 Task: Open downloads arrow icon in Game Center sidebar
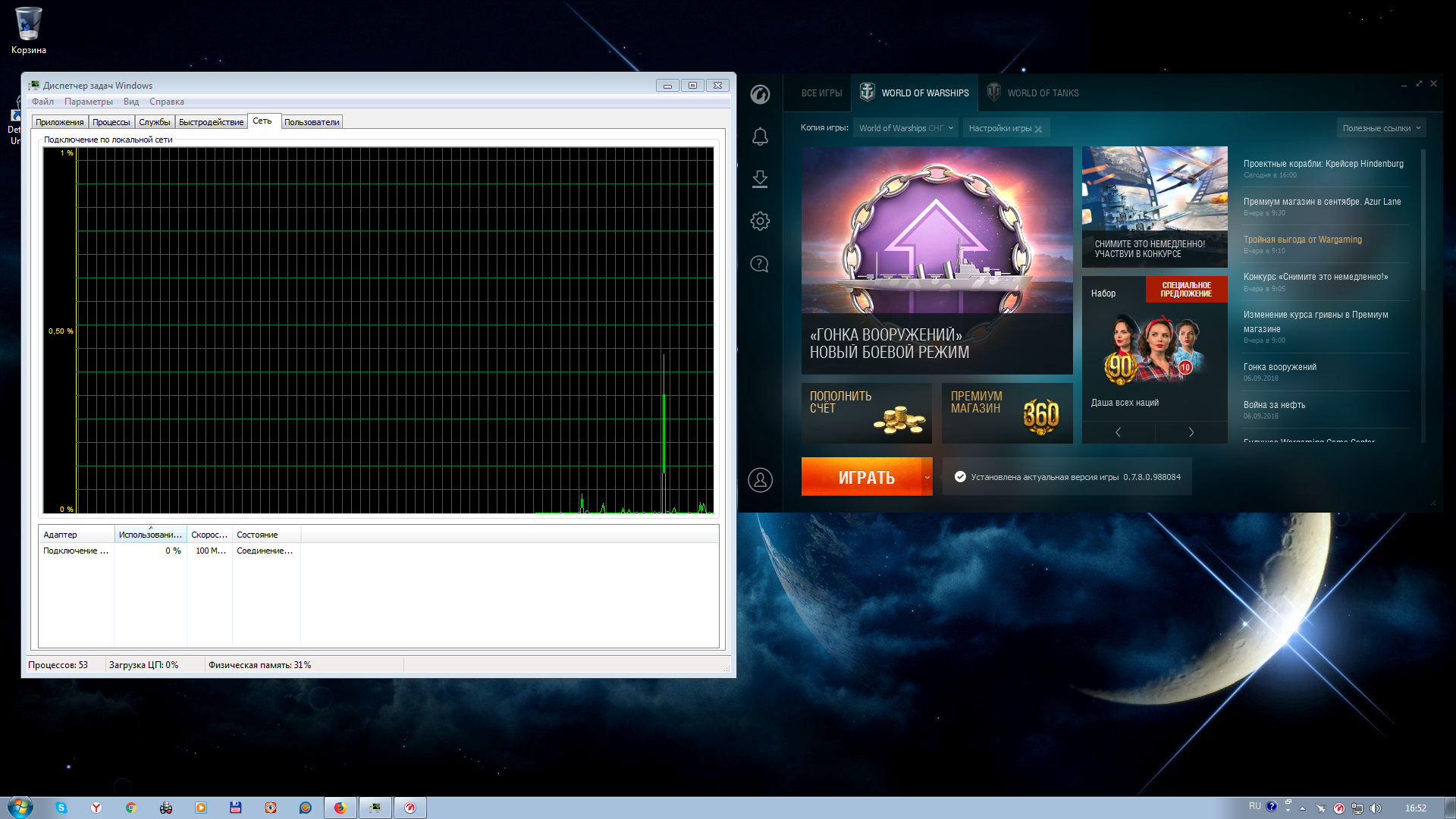tap(760, 179)
